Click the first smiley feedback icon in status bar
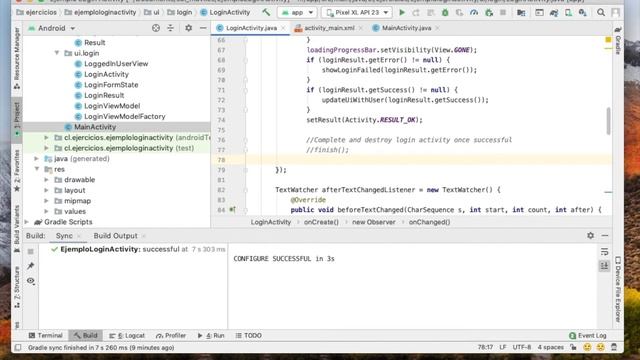The image size is (640, 360). [x=587, y=347]
